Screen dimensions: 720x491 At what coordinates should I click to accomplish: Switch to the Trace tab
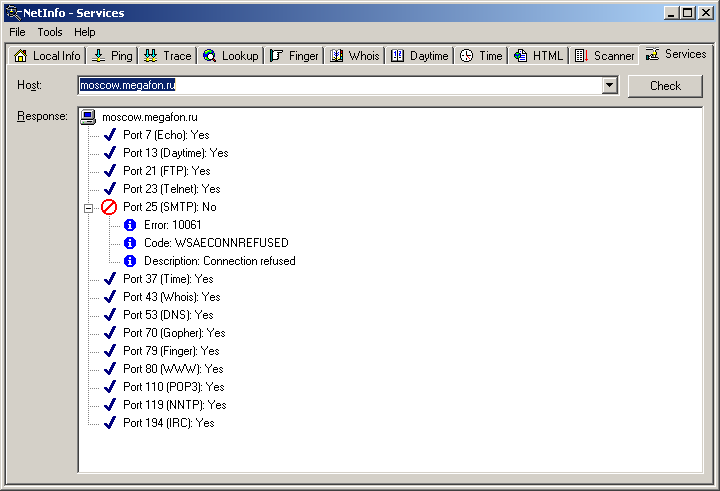pyautogui.click(x=168, y=56)
